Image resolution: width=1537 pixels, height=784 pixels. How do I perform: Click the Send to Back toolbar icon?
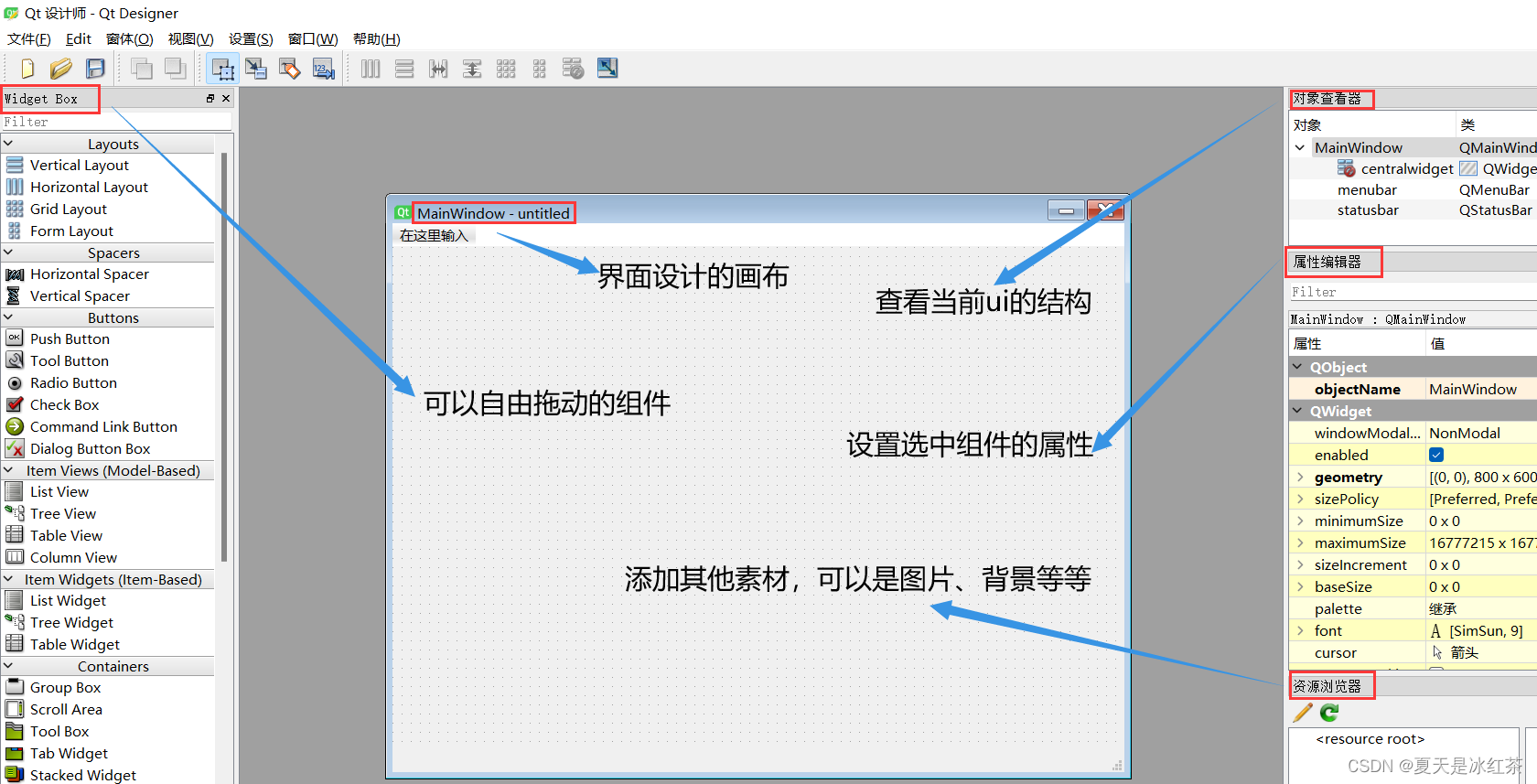click(142, 69)
